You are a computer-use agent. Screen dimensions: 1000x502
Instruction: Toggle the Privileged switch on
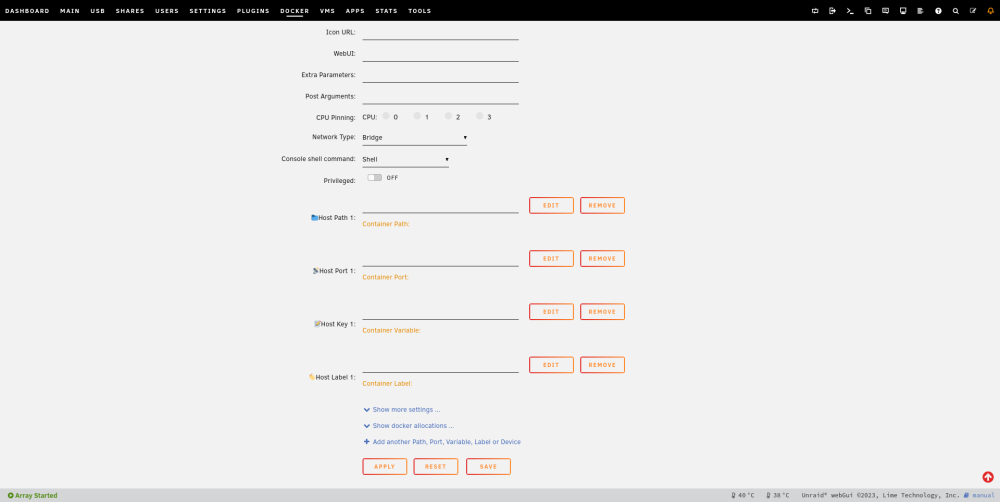[374, 178]
